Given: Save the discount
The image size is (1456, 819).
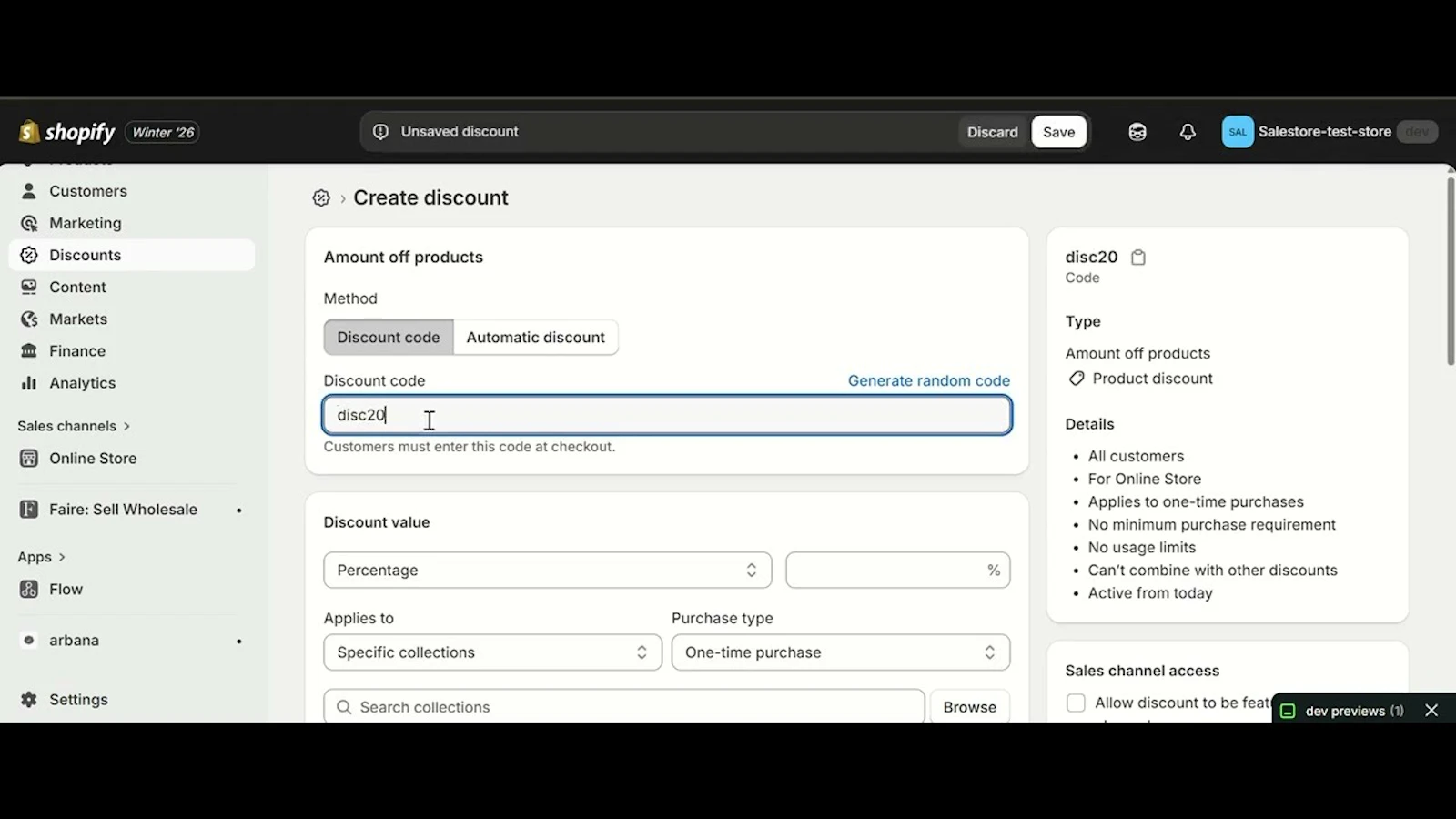Looking at the screenshot, I should (x=1058, y=132).
